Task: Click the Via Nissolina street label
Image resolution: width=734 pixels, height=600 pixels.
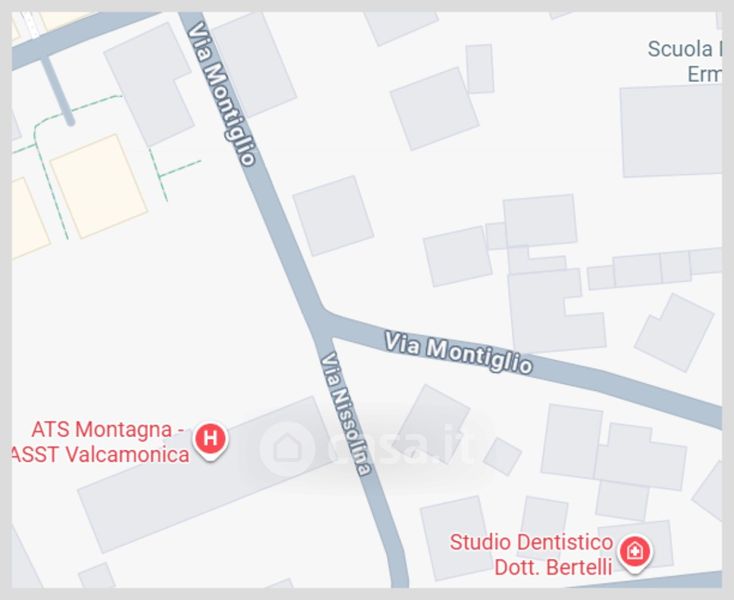Action: pyautogui.click(x=346, y=414)
